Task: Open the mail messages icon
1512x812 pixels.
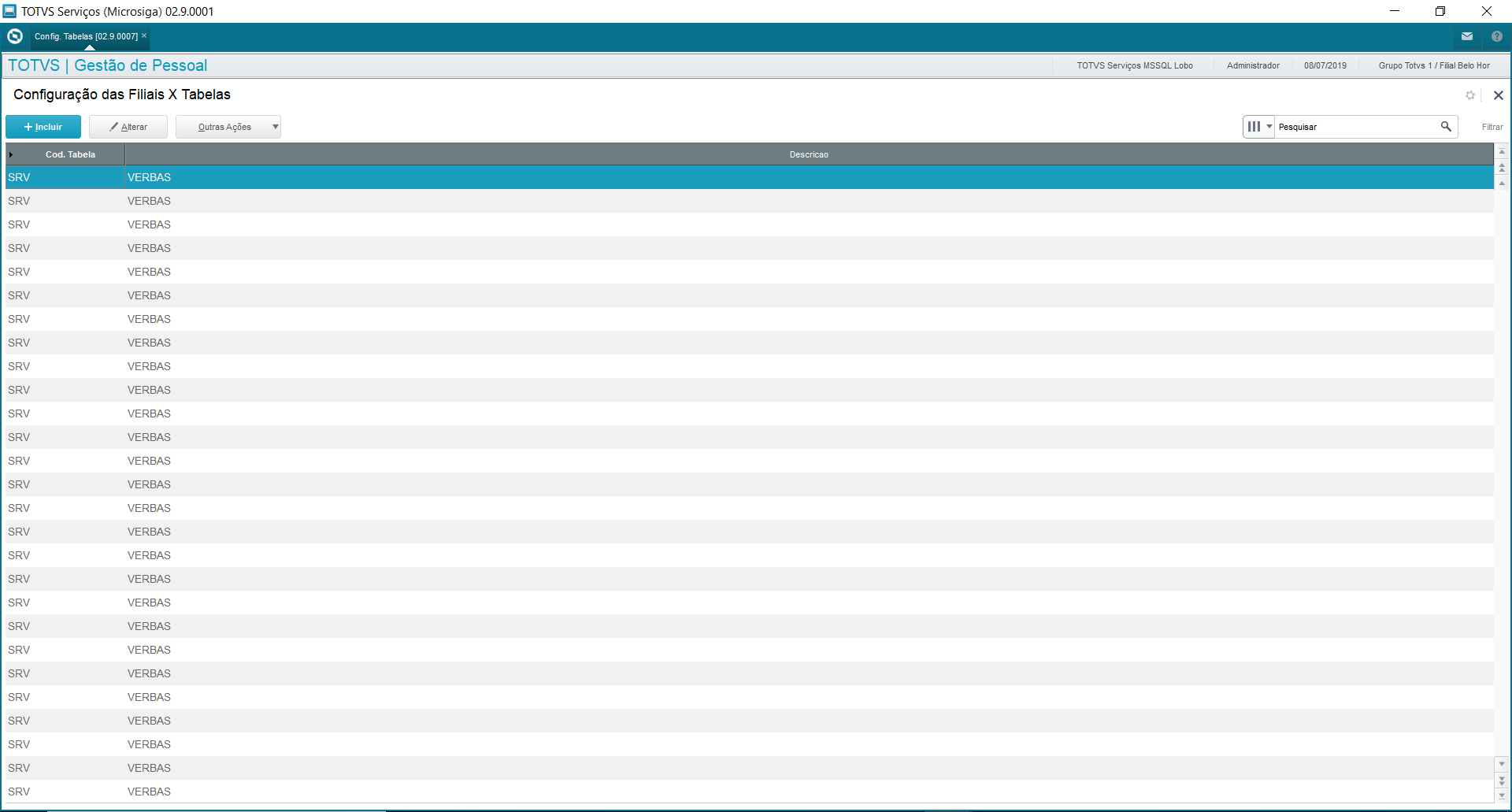Action: 1467,36
